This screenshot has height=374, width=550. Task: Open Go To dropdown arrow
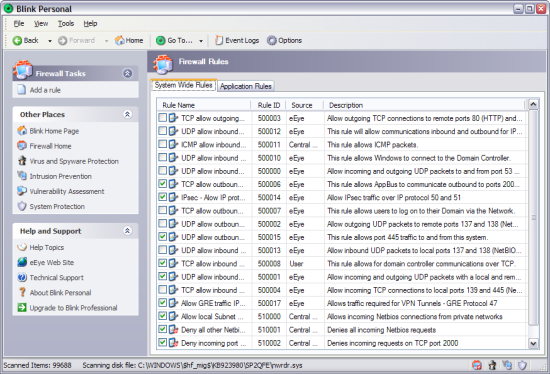201,41
